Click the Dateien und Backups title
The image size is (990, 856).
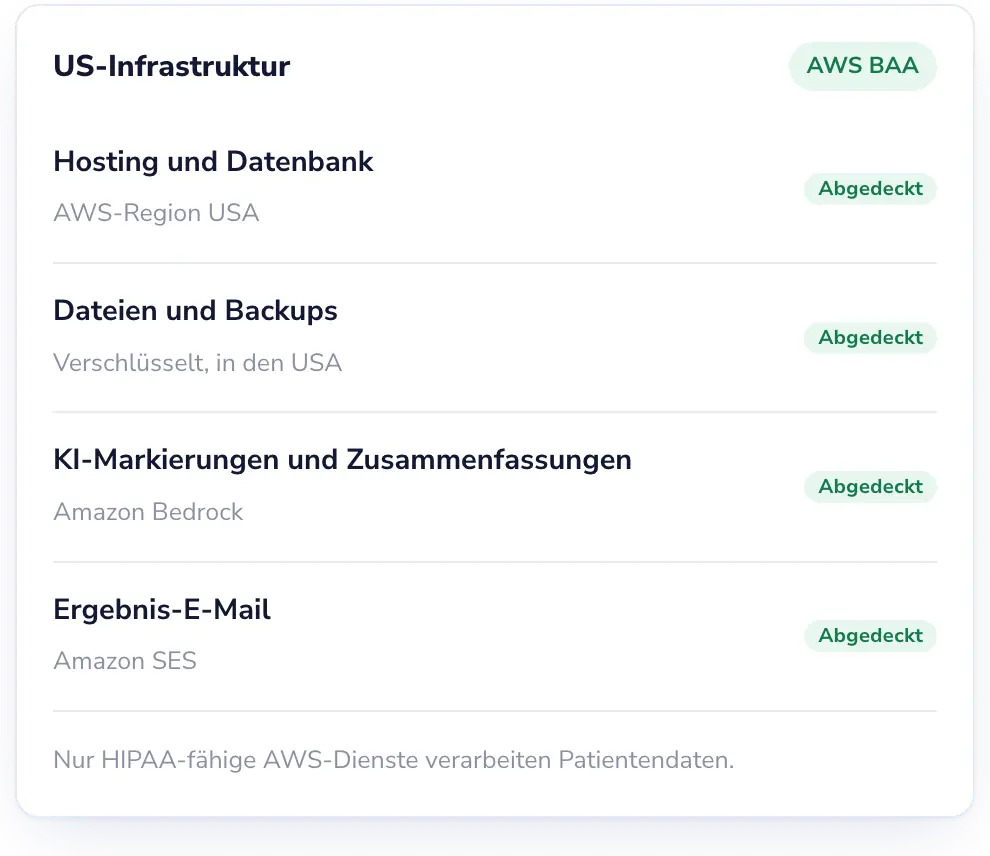click(195, 311)
